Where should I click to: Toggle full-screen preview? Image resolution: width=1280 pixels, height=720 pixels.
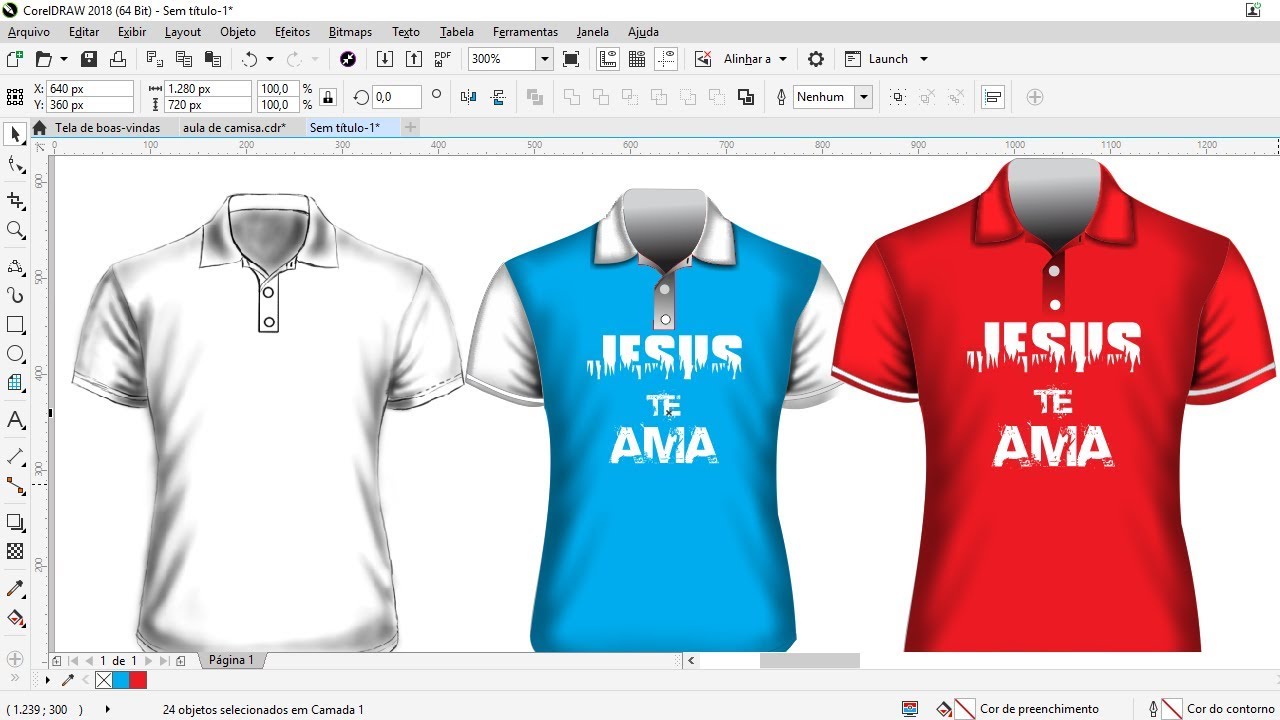point(571,59)
